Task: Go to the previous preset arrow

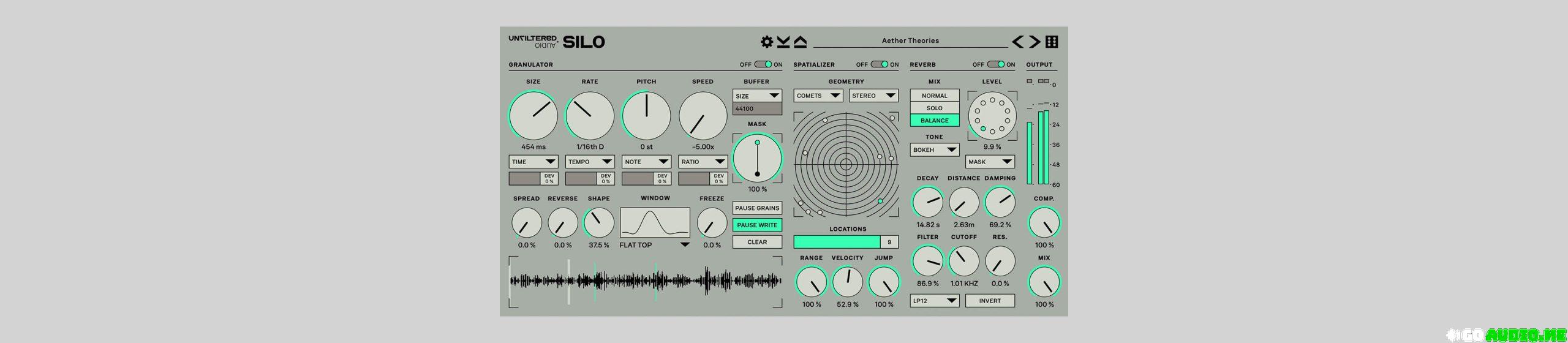Action: click(x=1017, y=42)
